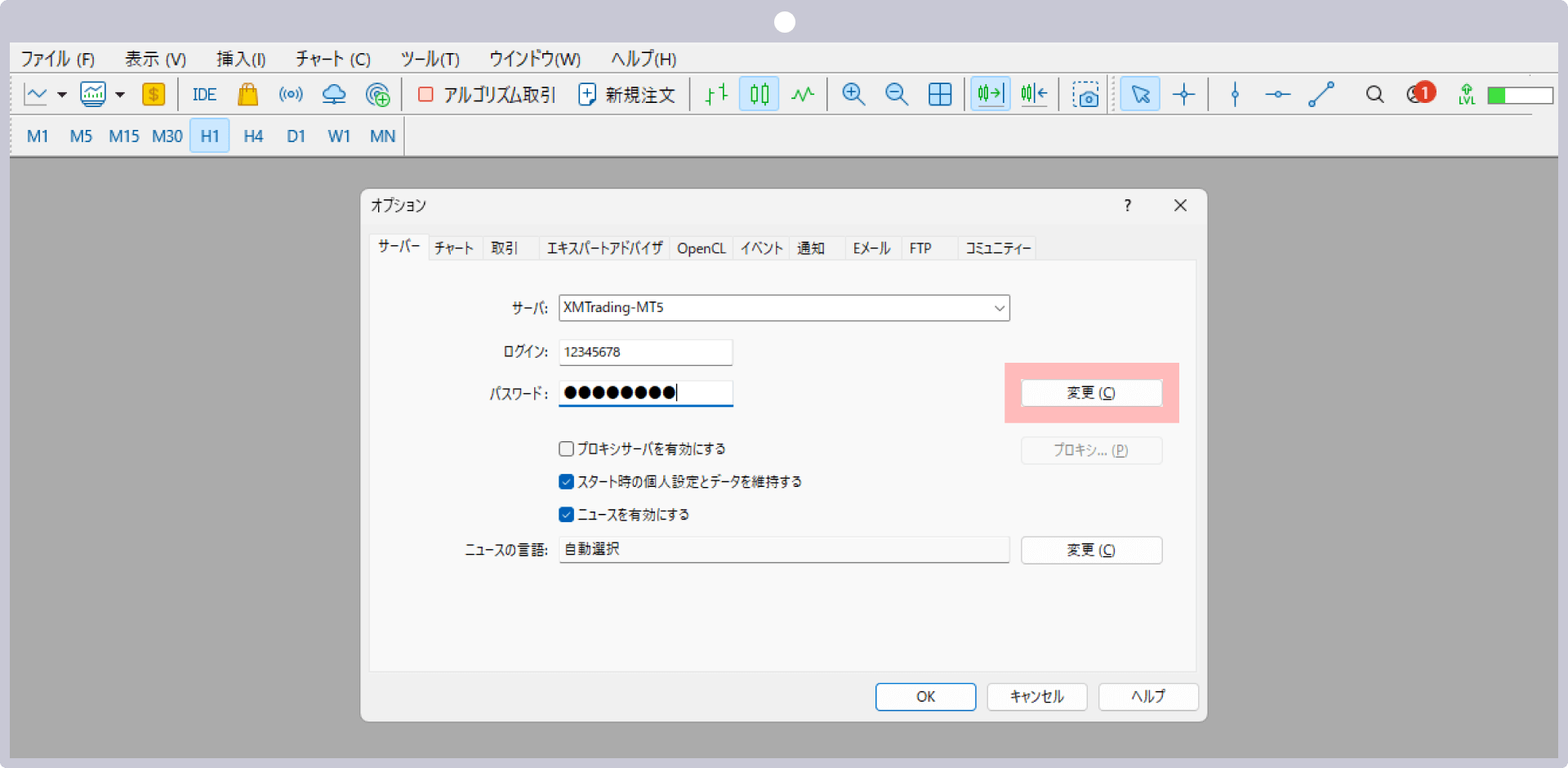The width and height of the screenshot is (1568, 768).
Task: Select M5 timeframe
Action: [81, 136]
